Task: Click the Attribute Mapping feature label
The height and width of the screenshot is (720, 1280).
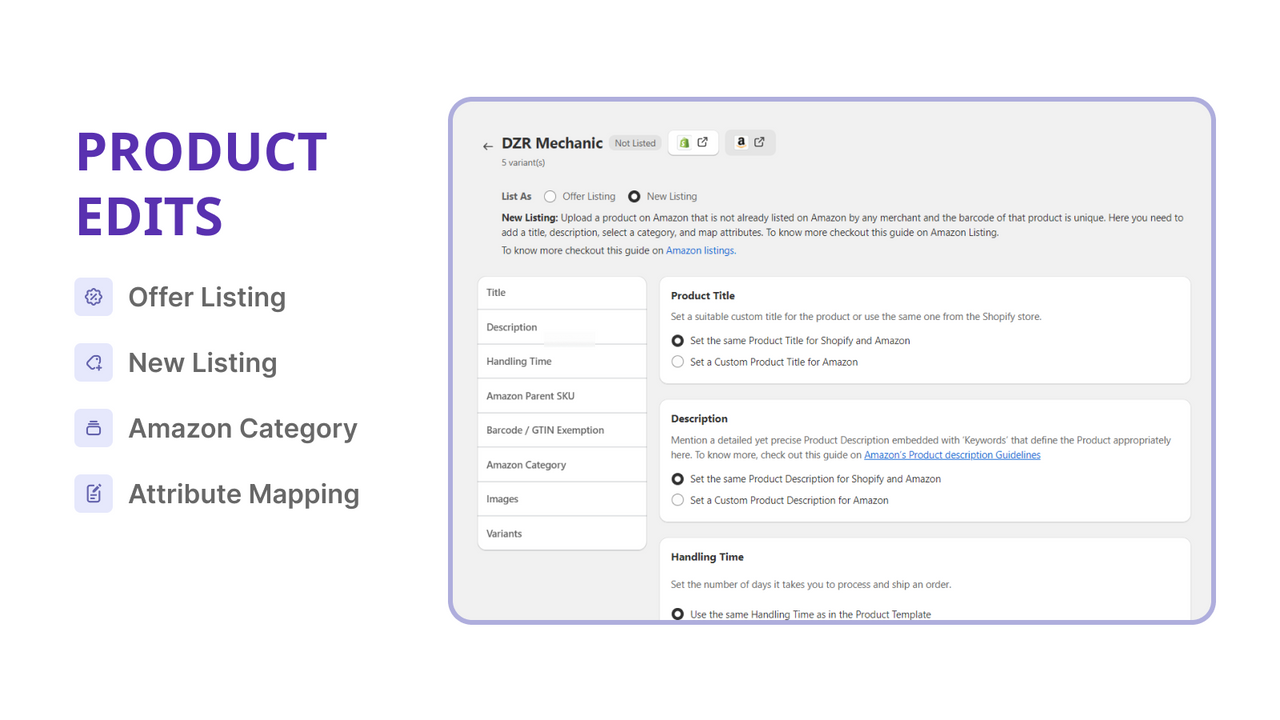Action: click(244, 494)
